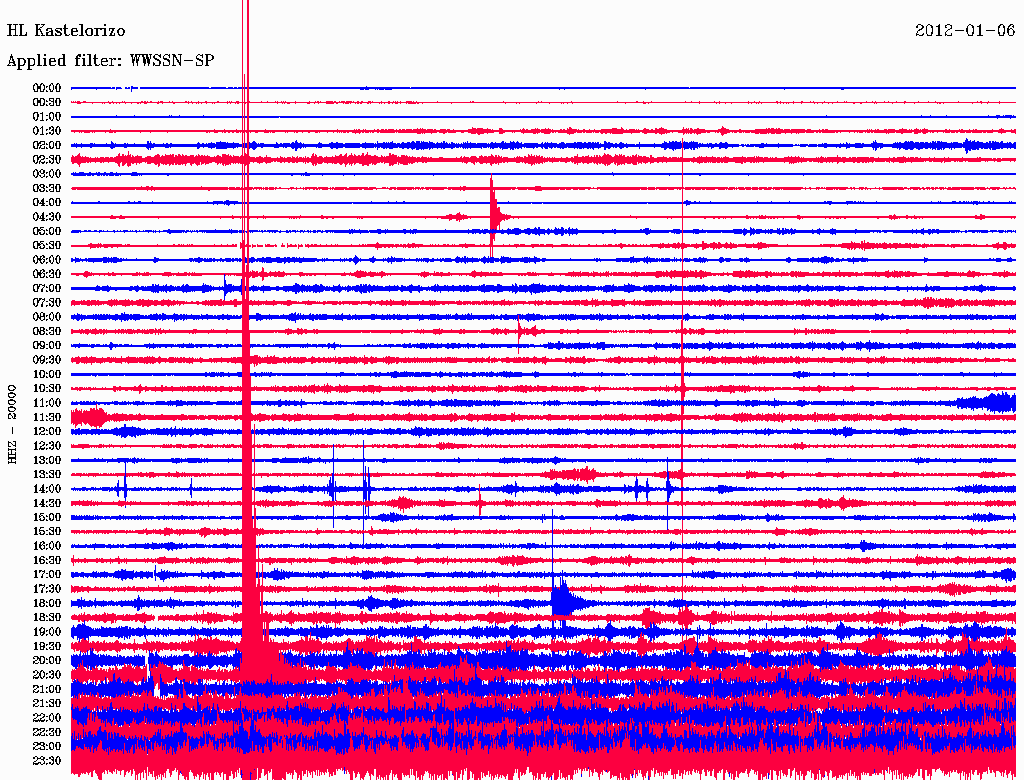1024x780 pixels.
Task: Select the 08:00 time label
Action: pyautogui.click(x=47, y=317)
